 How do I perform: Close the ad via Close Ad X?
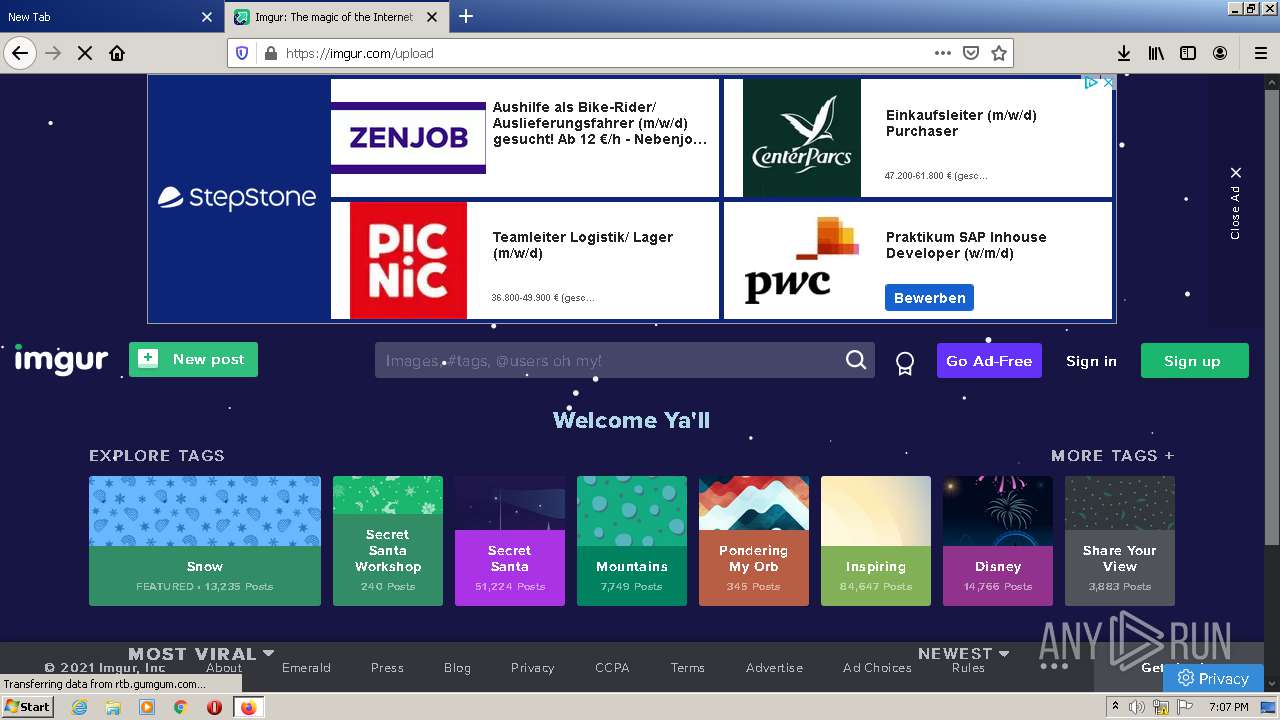1236,203
